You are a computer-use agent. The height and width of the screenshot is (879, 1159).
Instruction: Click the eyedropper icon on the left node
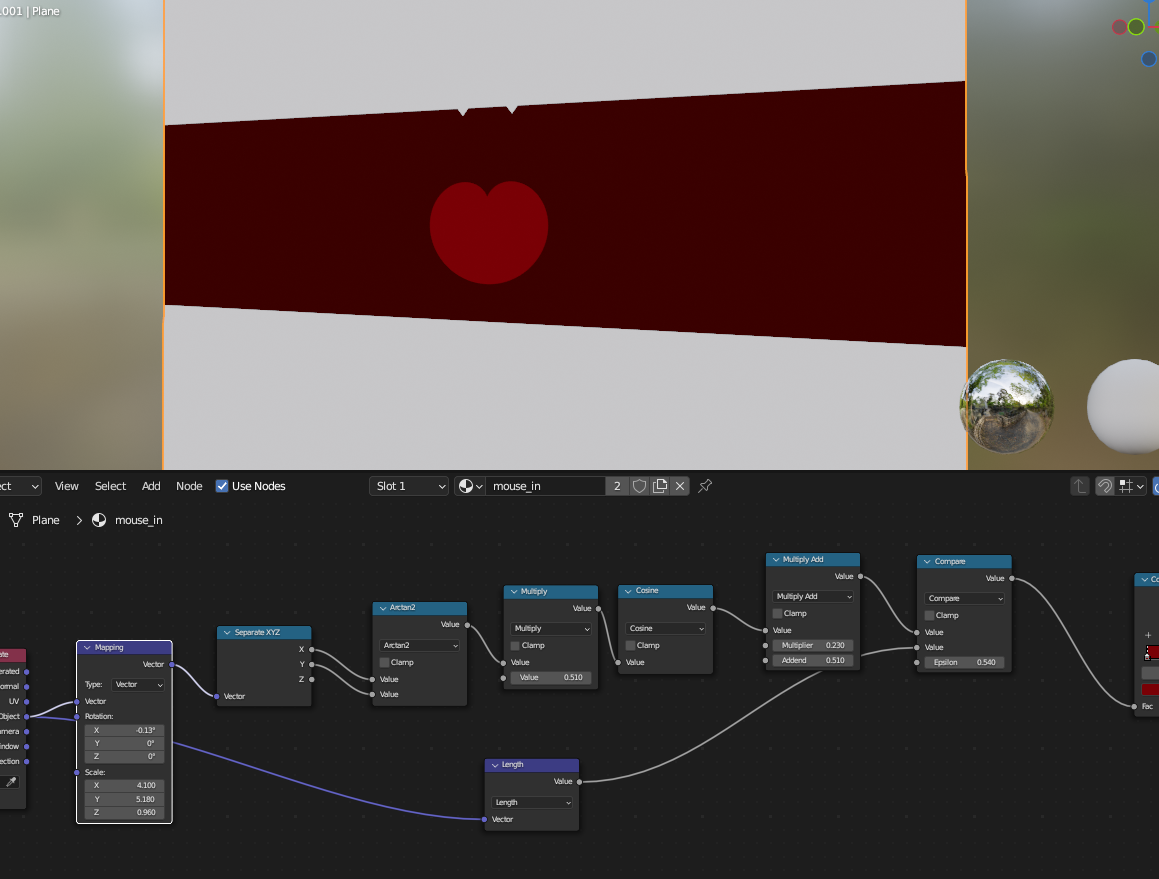point(12,782)
